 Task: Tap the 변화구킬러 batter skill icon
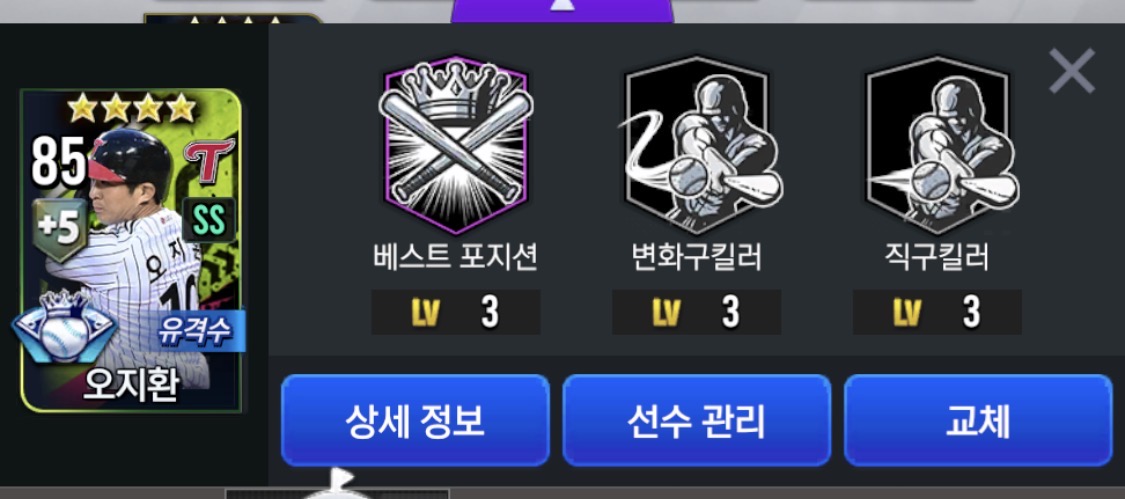point(697,144)
